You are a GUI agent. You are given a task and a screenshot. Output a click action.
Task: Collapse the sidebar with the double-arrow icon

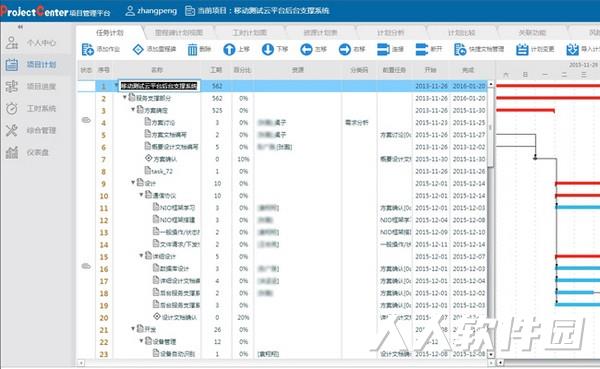point(20,27)
